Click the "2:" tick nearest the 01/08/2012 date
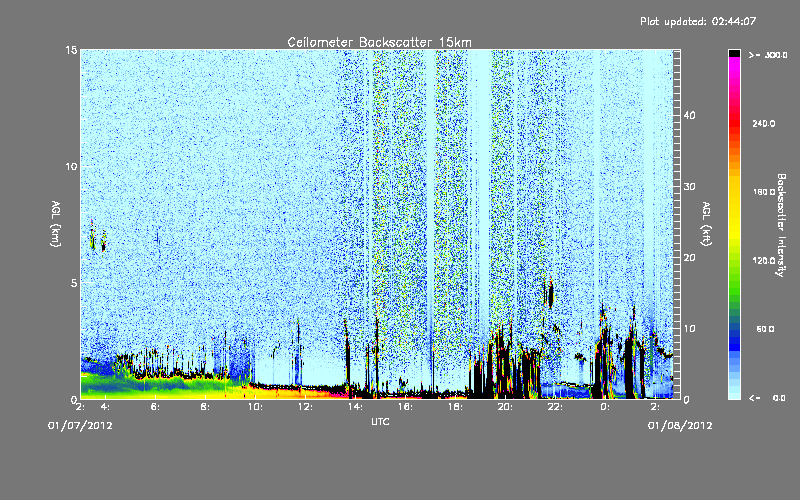Viewport: 800px width, 500px height. (x=655, y=407)
